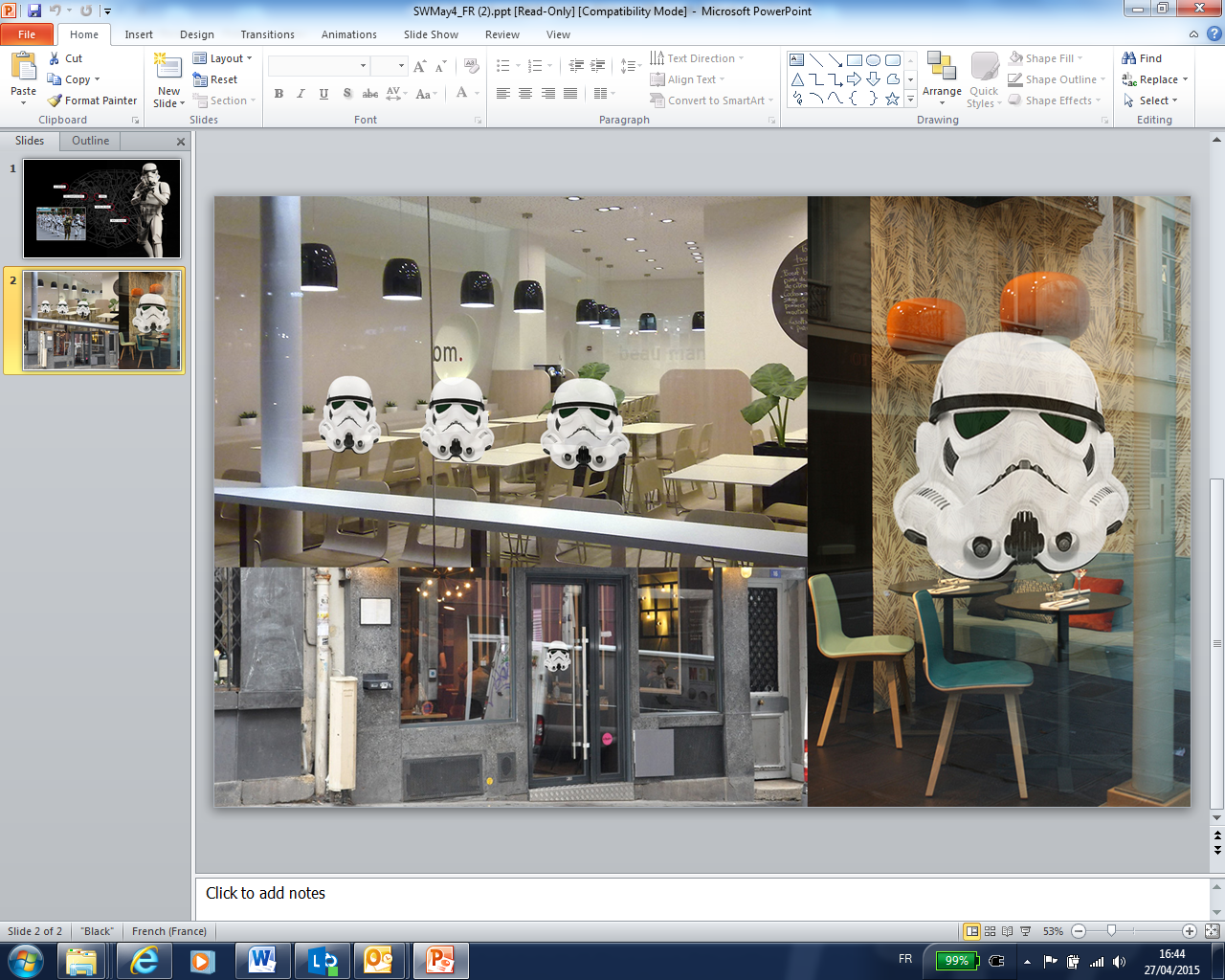The height and width of the screenshot is (980, 1225).
Task: Adjust the zoom slider handle
Action: click(1111, 931)
